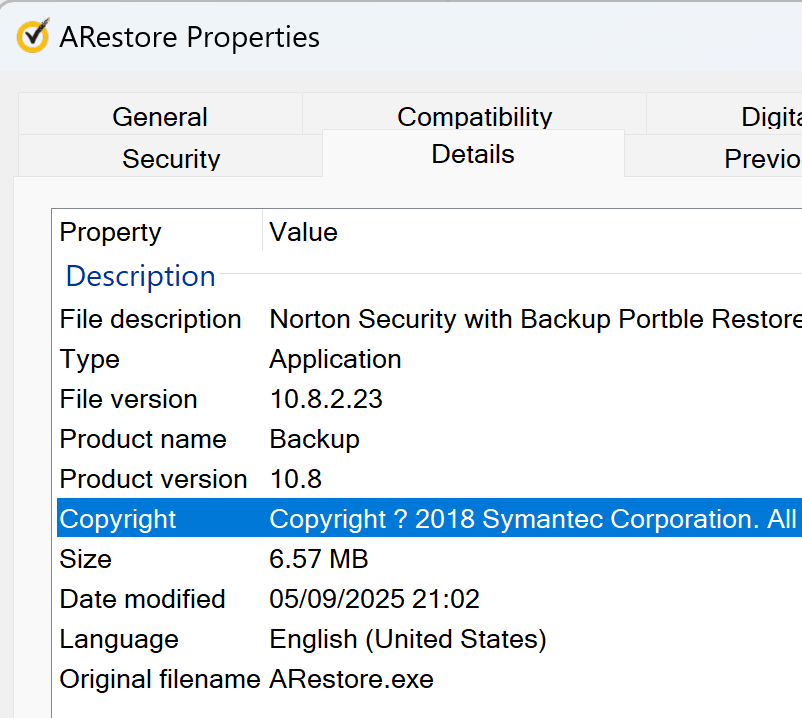Click the Original filename ARestore.exe value
The image size is (802, 718).
[x=351, y=679]
